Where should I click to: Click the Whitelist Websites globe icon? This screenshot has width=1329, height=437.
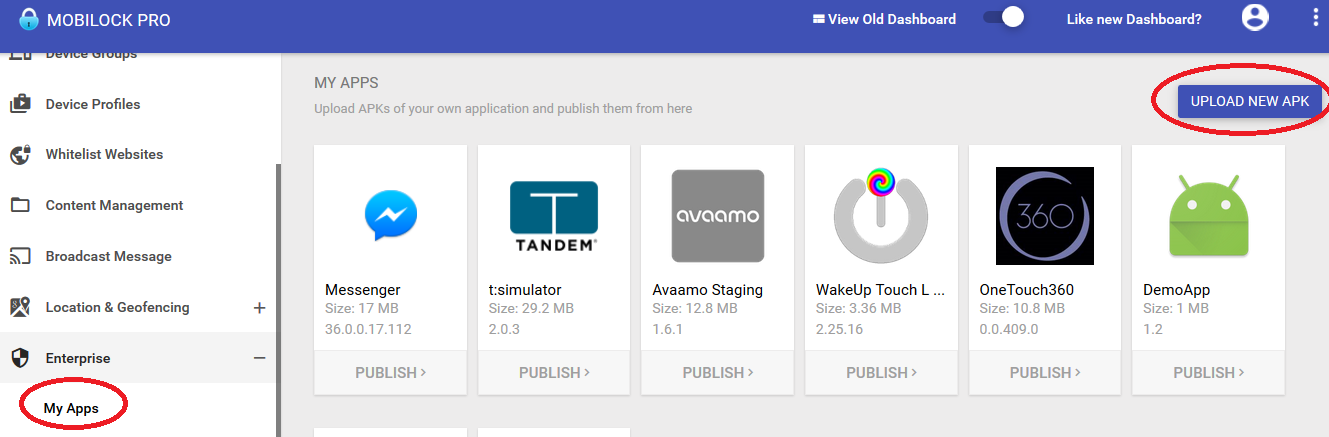(20, 155)
